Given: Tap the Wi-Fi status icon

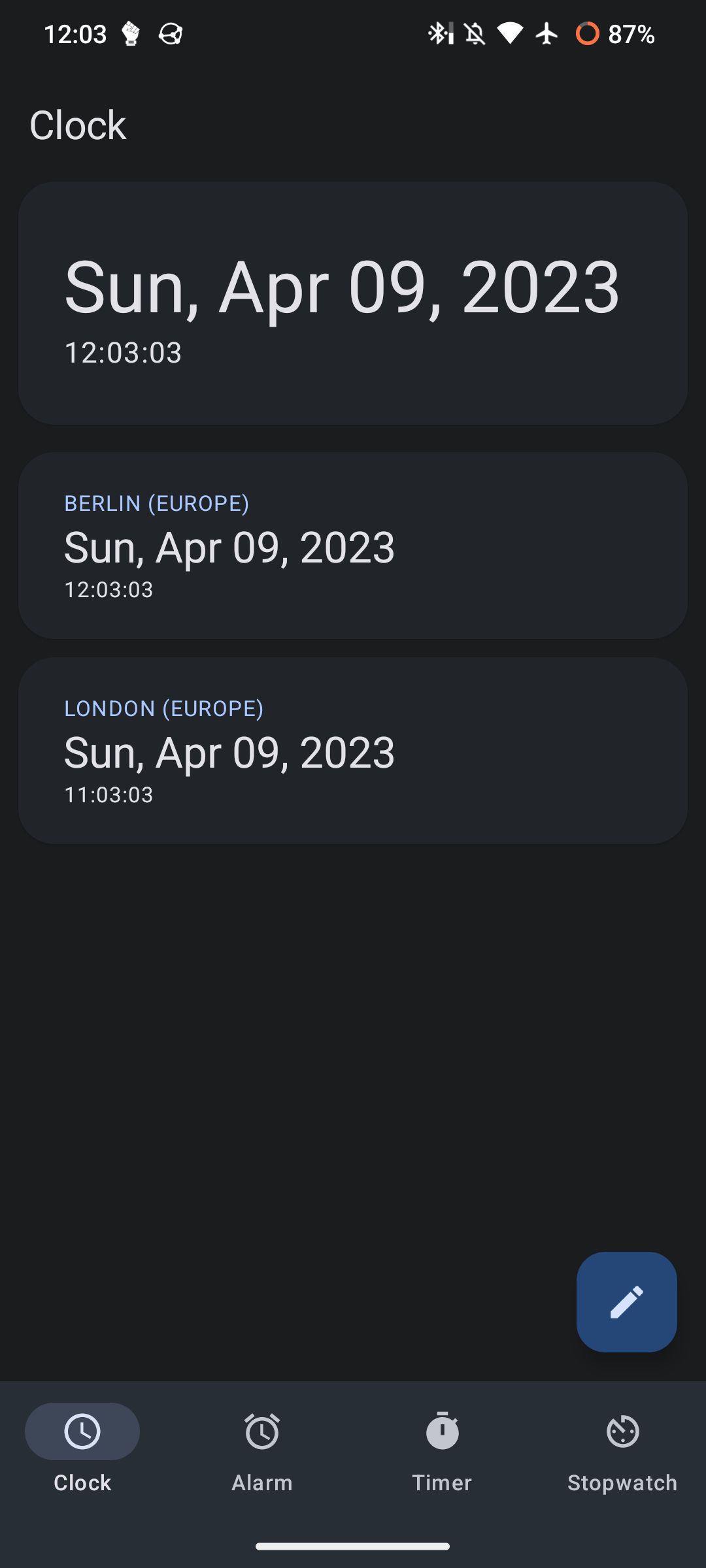Looking at the screenshot, I should click(510, 33).
